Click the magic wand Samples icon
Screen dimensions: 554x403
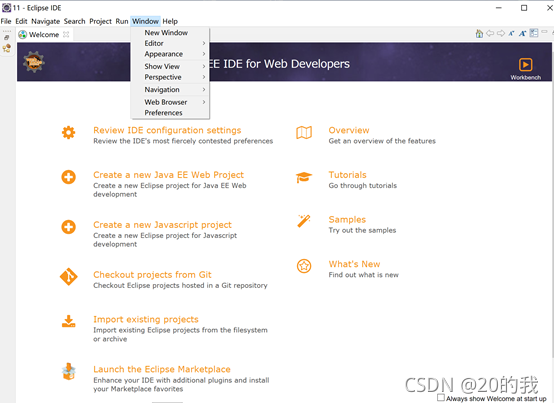(x=304, y=221)
